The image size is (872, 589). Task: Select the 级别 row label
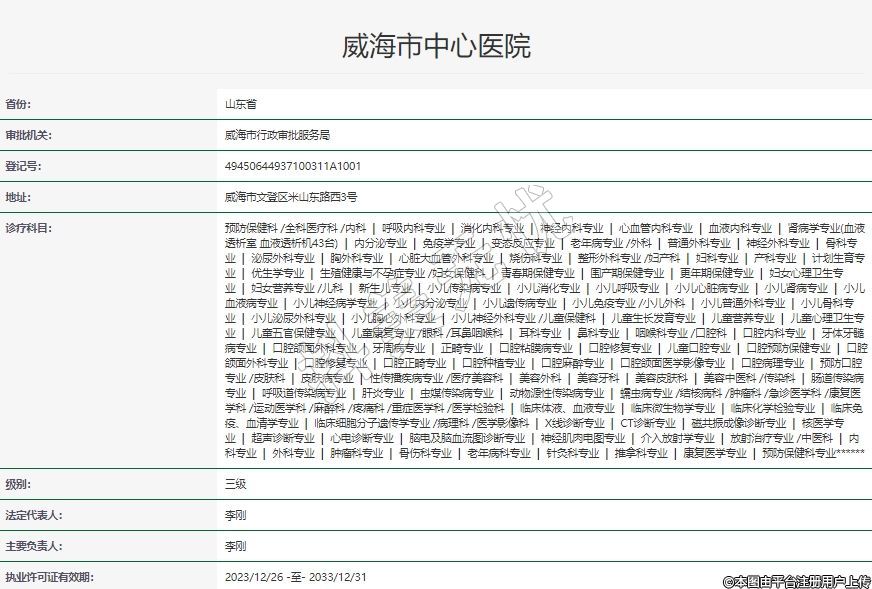tap(18, 484)
